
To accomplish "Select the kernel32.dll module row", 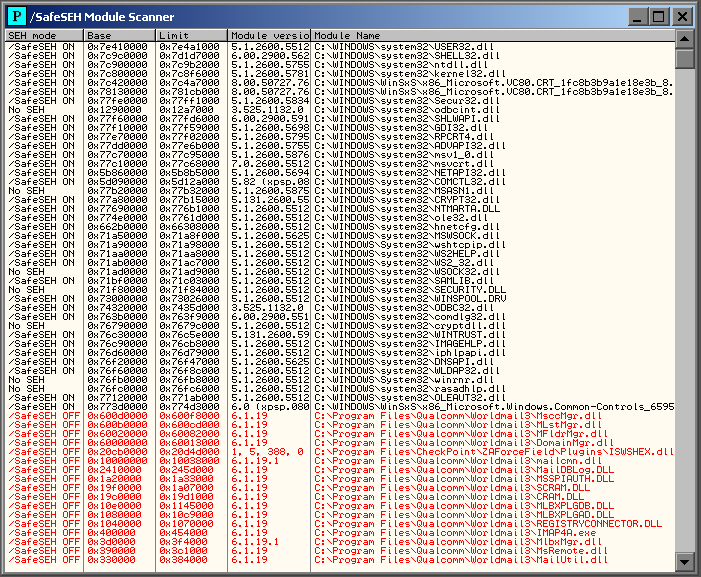I will [340, 73].
